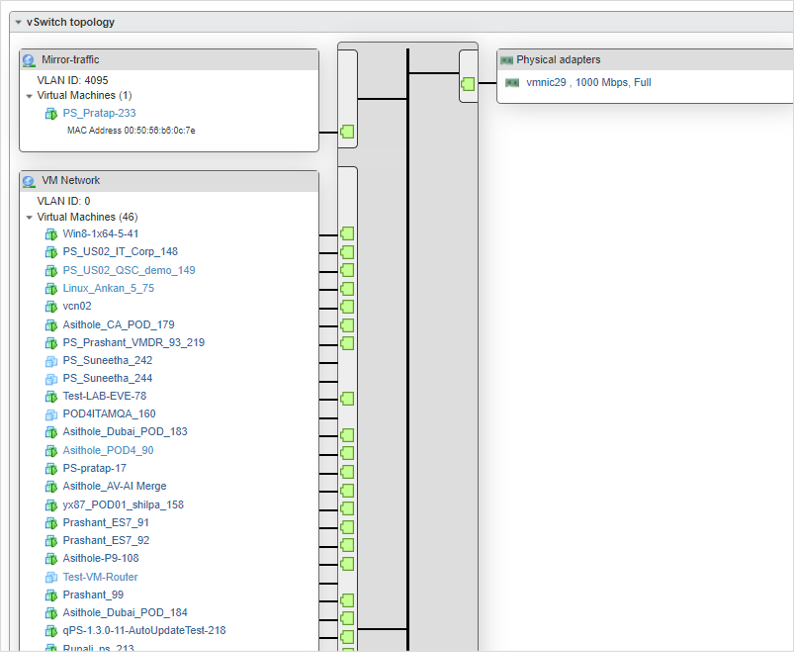794x652 pixels.
Task: Click green port connector for Asithole-P9-108
Action: [347, 563]
